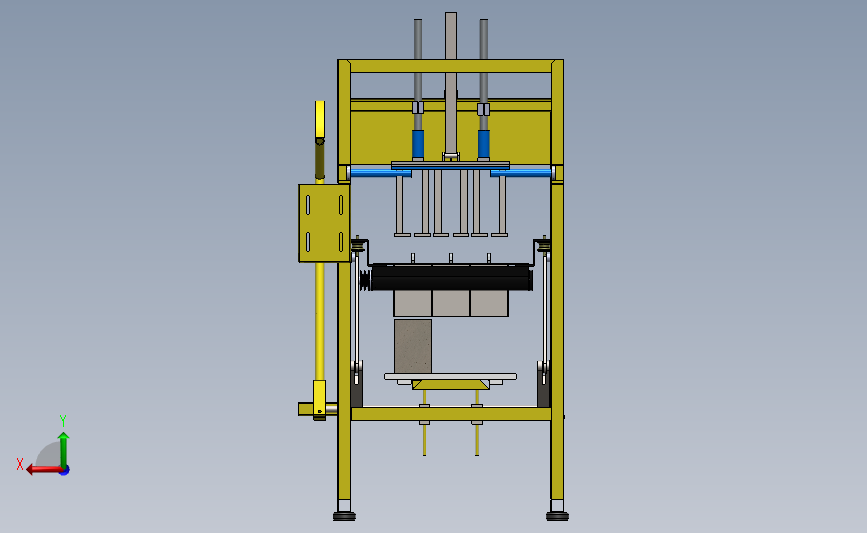Select the right black leveling foot
Screen dimensions: 867x533
(x=557, y=516)
